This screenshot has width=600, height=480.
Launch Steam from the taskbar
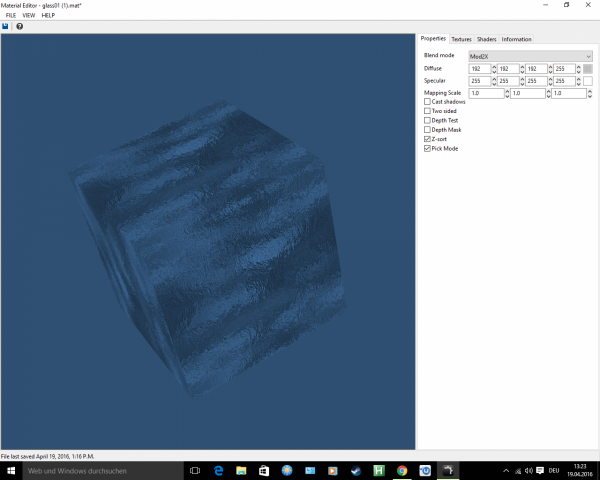click(x=356, y=471)
